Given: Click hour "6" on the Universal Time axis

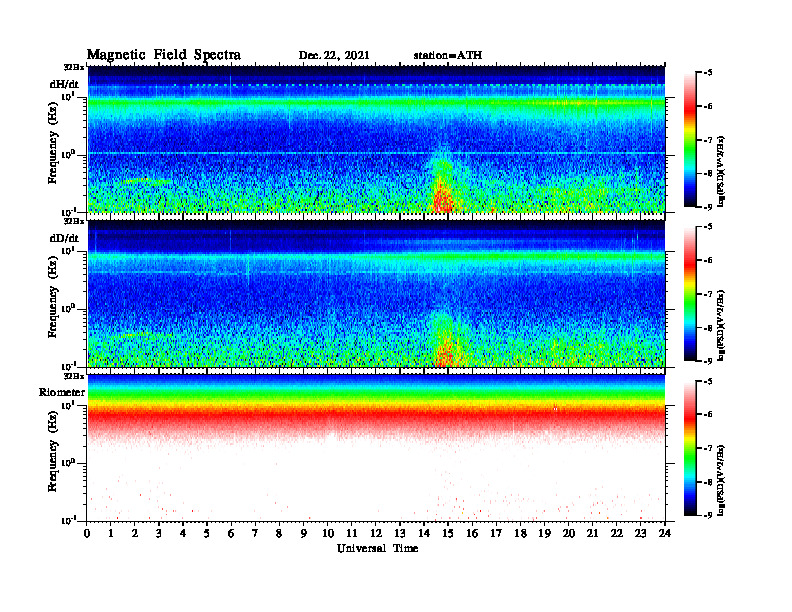Looking at the screenshot, I should coord(231,534).
